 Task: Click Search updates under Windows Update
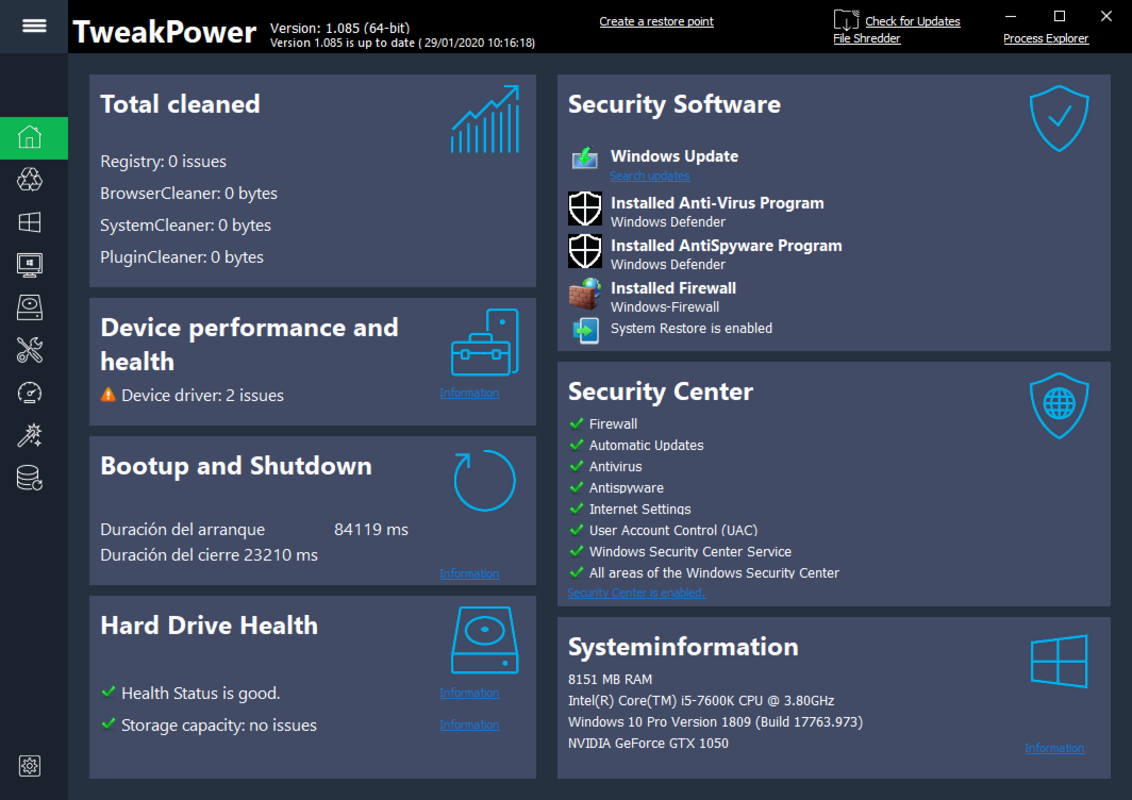pyautogui.click(x=650, y=175)
